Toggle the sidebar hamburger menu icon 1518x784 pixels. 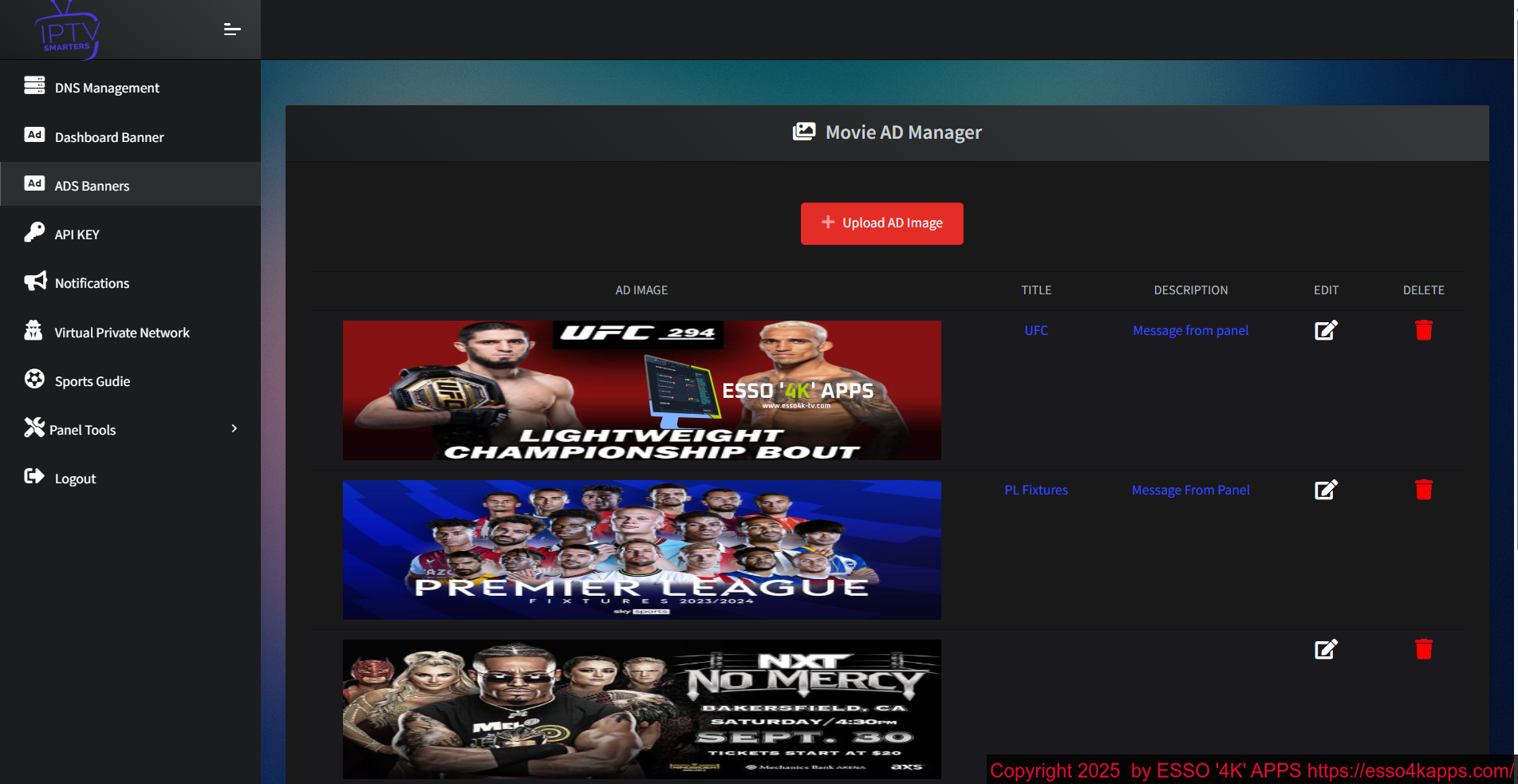[232, 30]
